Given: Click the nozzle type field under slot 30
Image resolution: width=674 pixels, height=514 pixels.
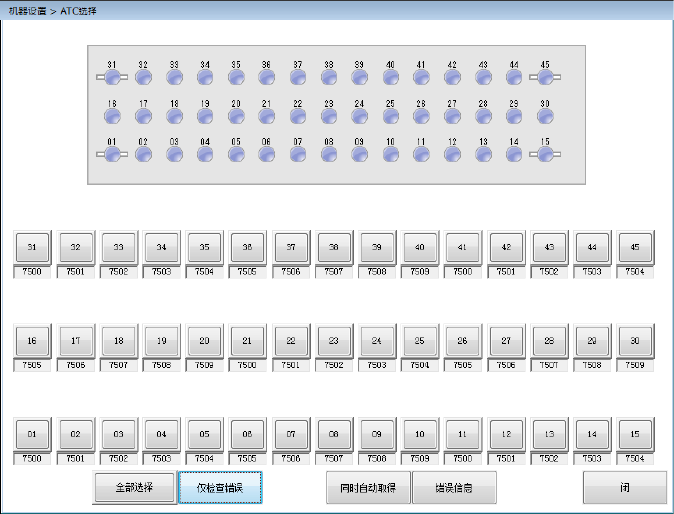Looking at the screenshot, I should click(x=635, y=365).
